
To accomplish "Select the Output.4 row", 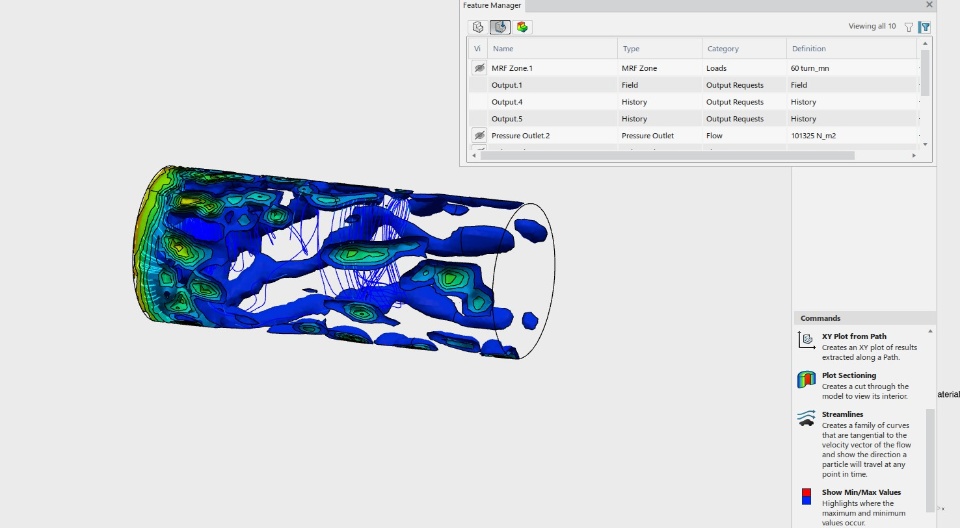I will [693, 102].
